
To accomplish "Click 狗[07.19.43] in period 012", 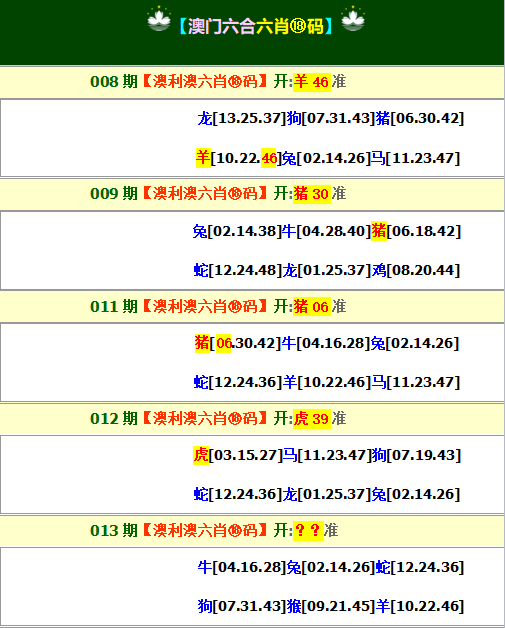I will (x=416, y=455).
